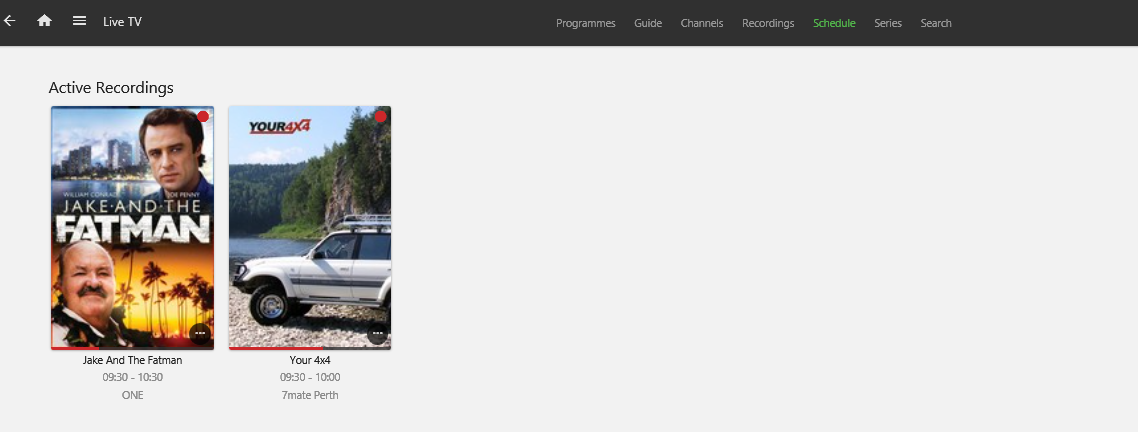Switch to the Programmes tab
Image resolution: width=1138 pixels, height=432 pixels.
[586, 23]
